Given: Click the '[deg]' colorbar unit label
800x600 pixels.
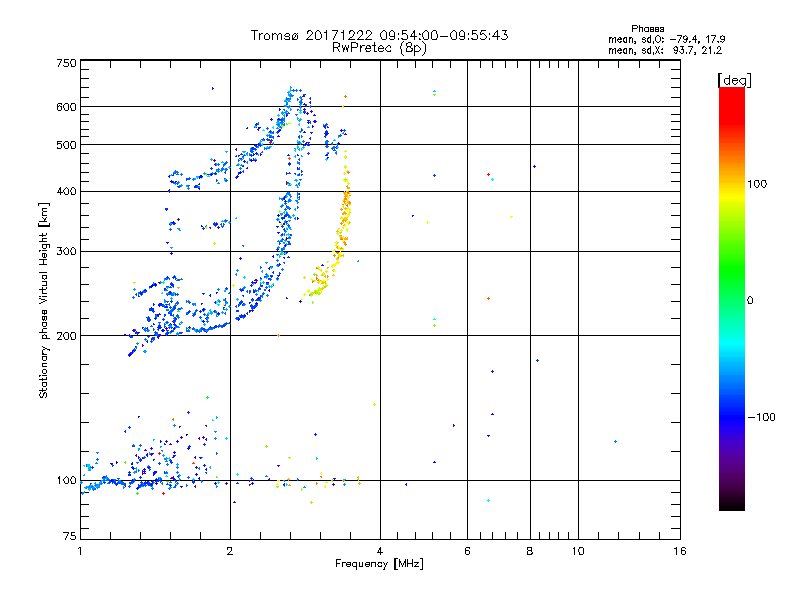Looking at the screenshot, I should [x=734, y=80].
